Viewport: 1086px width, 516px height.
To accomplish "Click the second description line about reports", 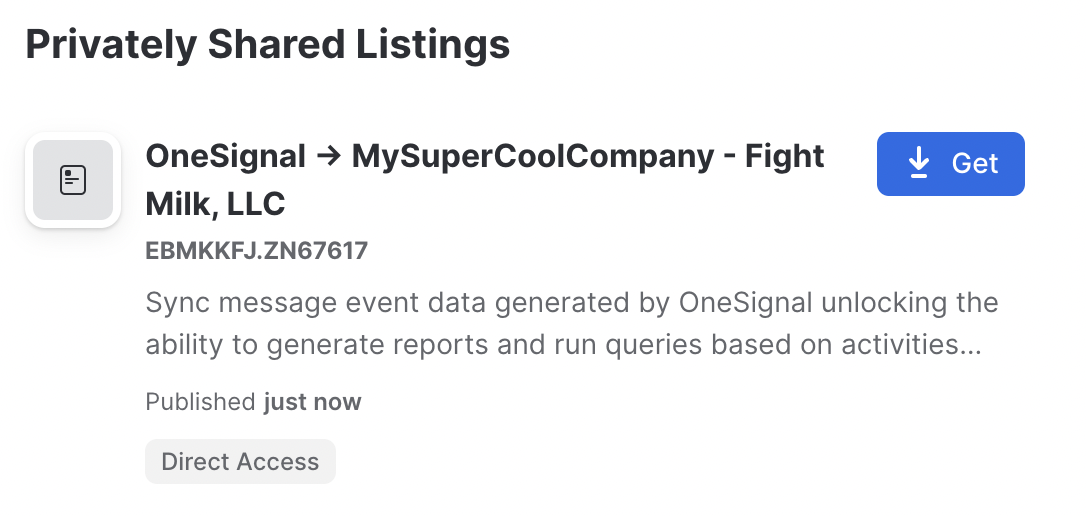I will click(563, 344).
